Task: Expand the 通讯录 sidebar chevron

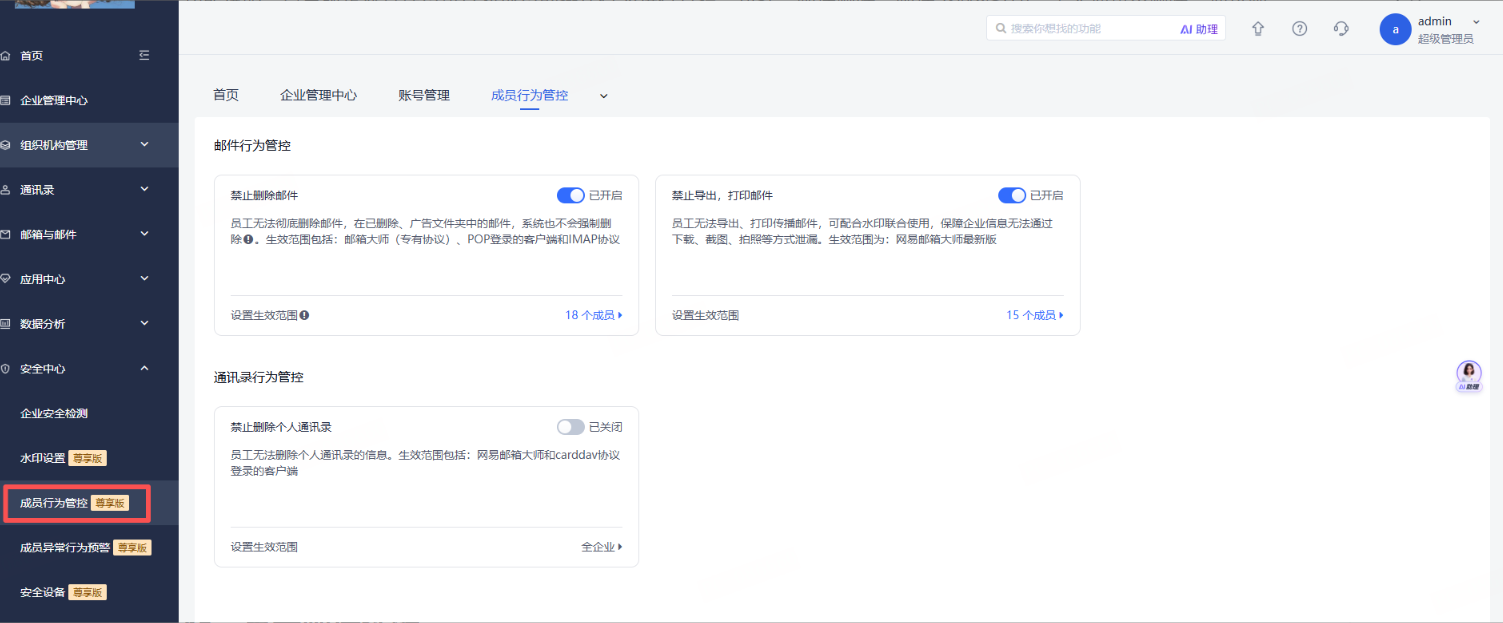Action: 144,189
